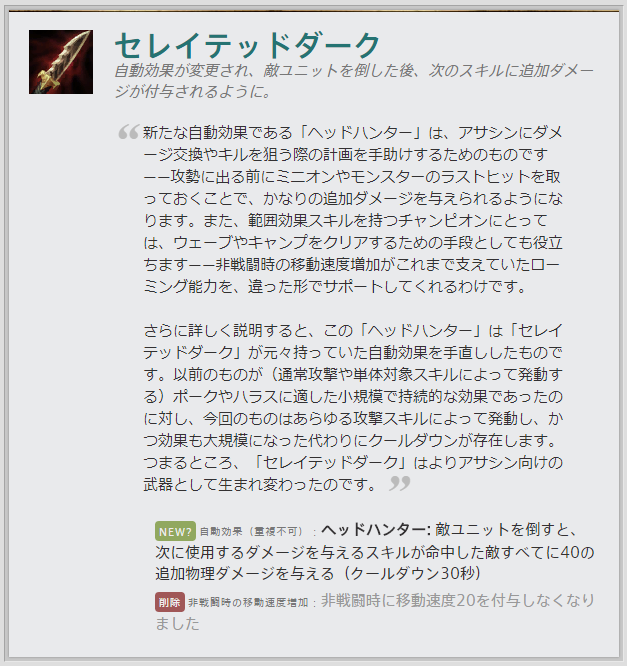Click the 非戦闘時の移動速度増加 label

[248, 602]
